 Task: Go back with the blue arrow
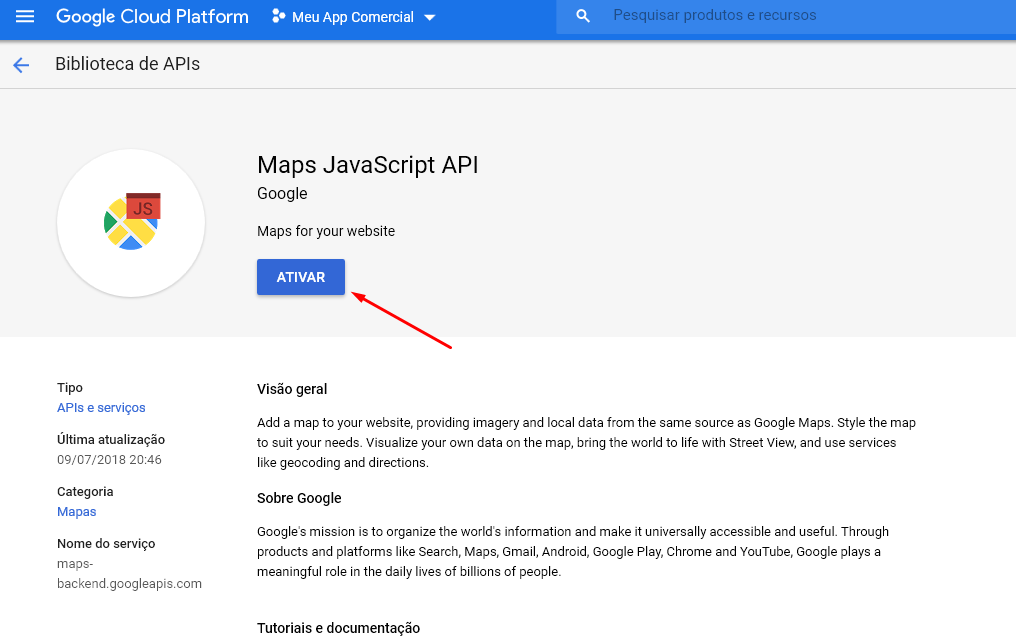[21, 65]
